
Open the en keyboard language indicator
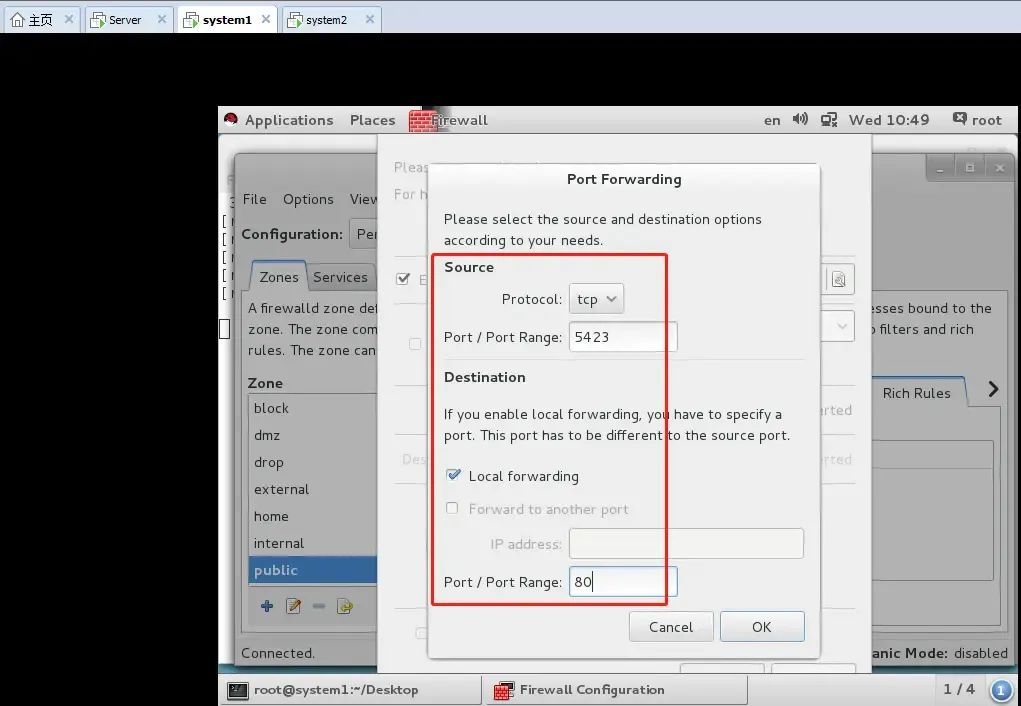[x=772, y=120]
